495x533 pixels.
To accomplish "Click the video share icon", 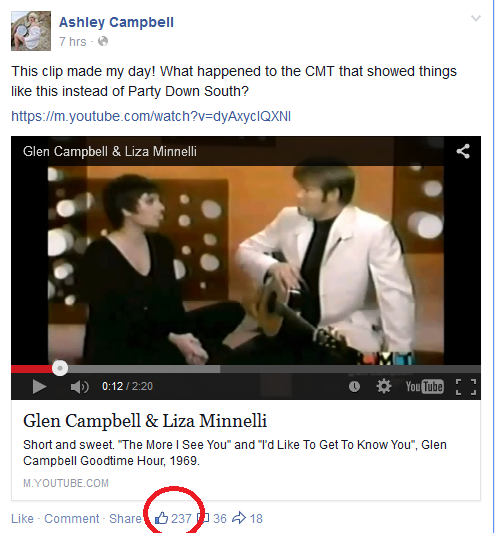I will coord(463,151).
